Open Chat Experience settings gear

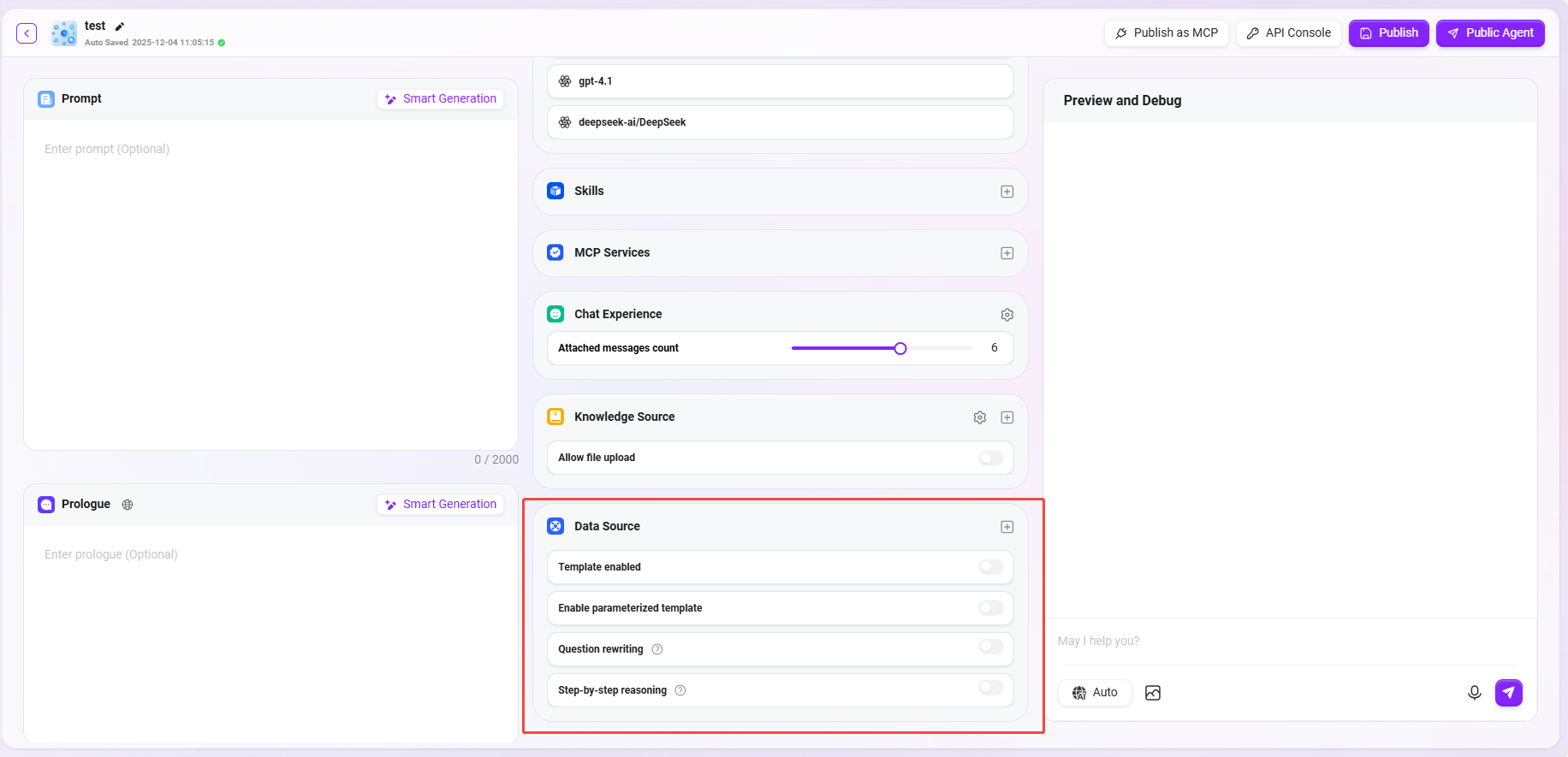(1007, 315)
